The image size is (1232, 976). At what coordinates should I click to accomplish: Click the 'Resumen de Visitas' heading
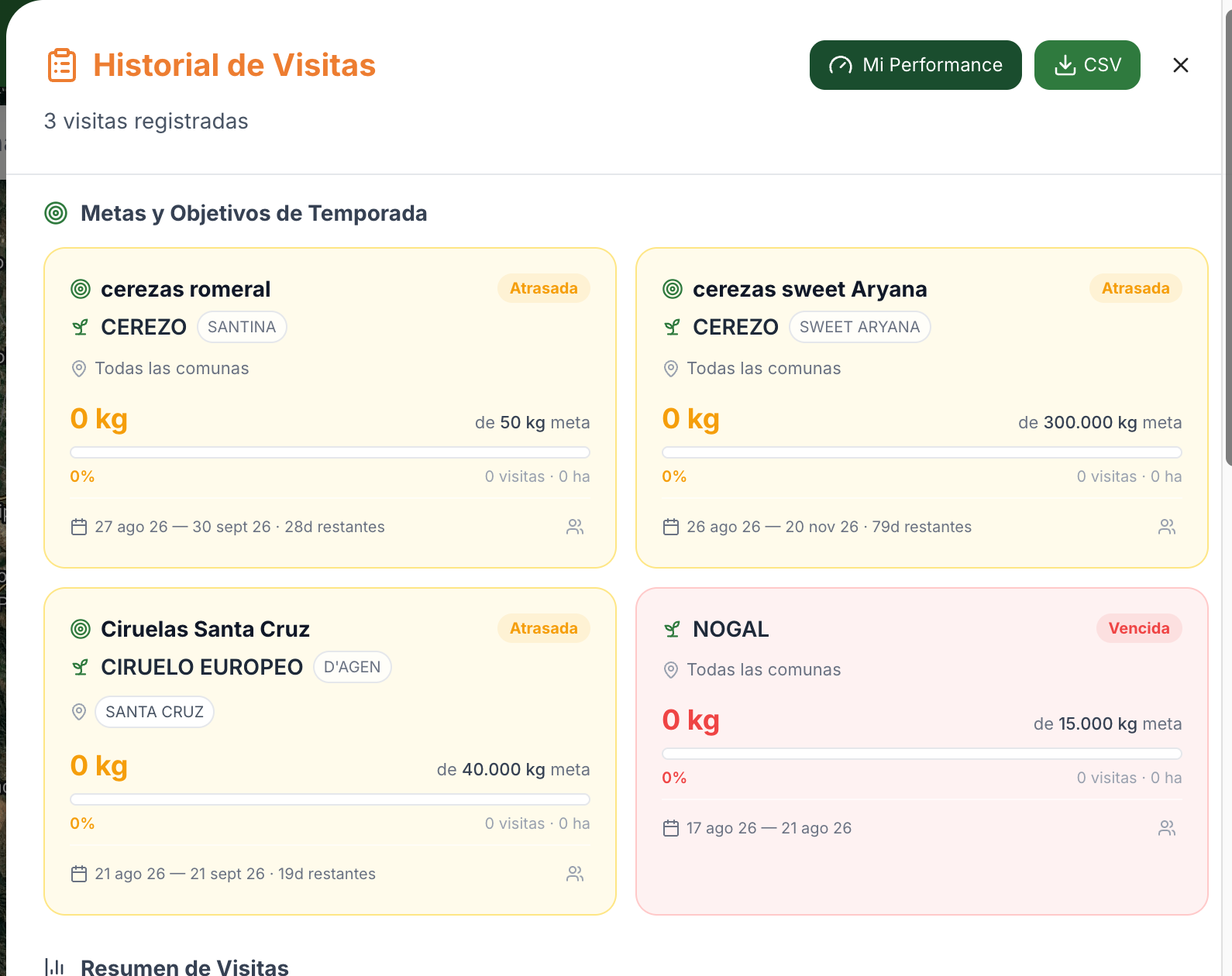pos(184,967)
